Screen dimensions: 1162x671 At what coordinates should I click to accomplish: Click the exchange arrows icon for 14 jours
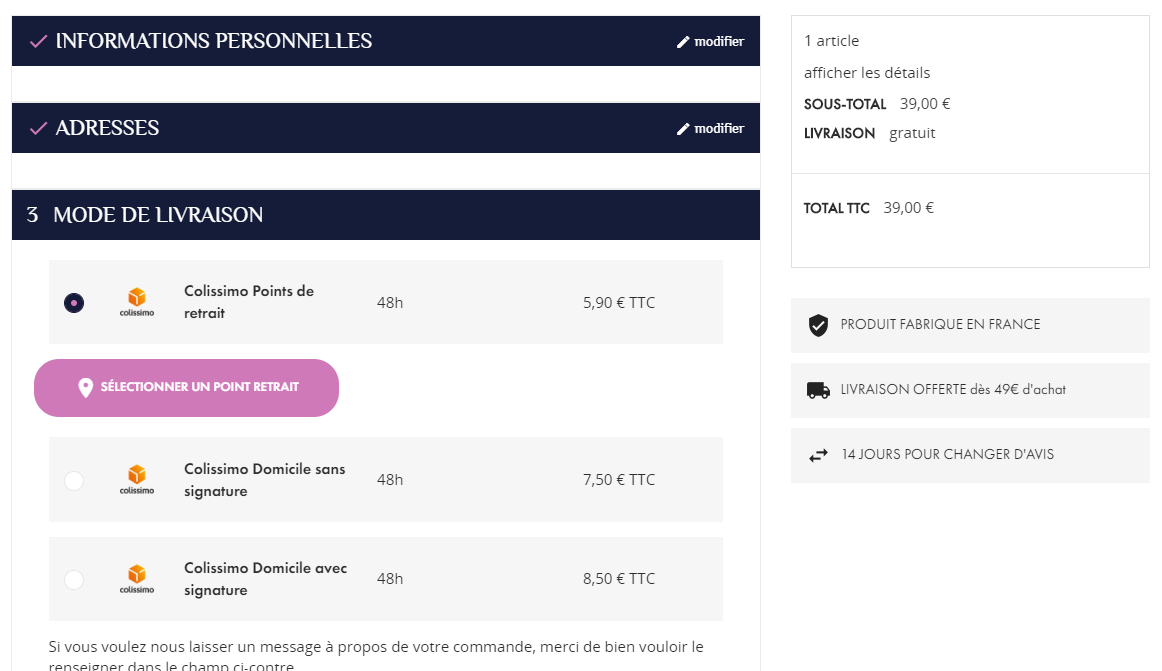tap(818, 455)
